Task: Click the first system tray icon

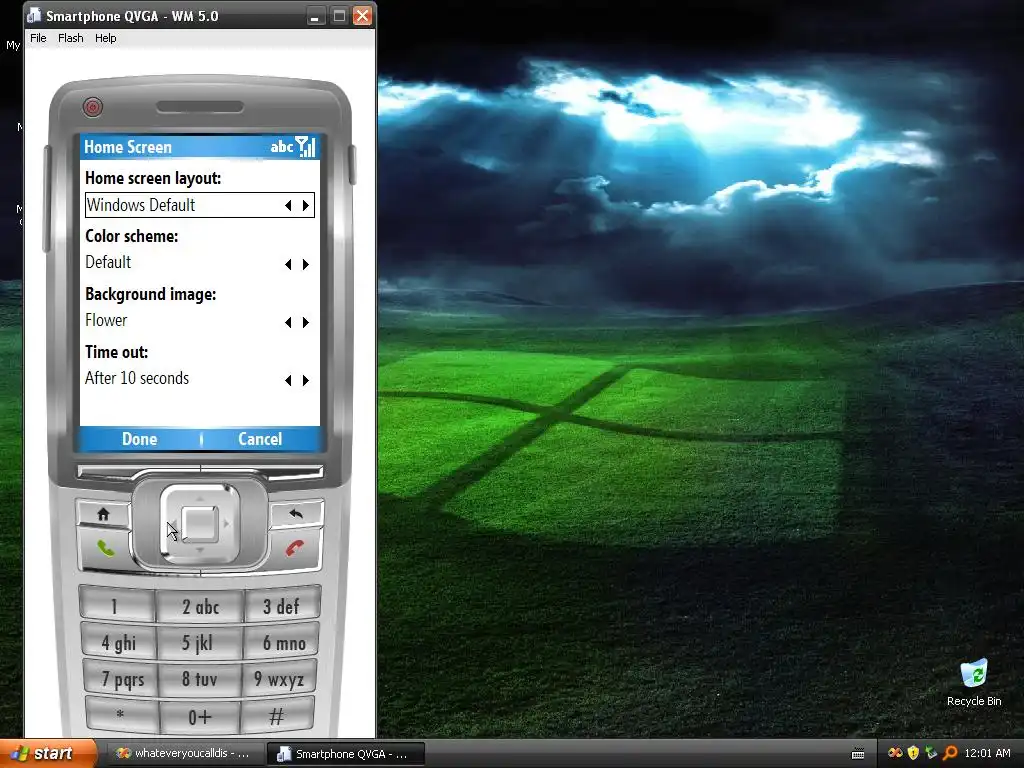Action: [895, 753]
